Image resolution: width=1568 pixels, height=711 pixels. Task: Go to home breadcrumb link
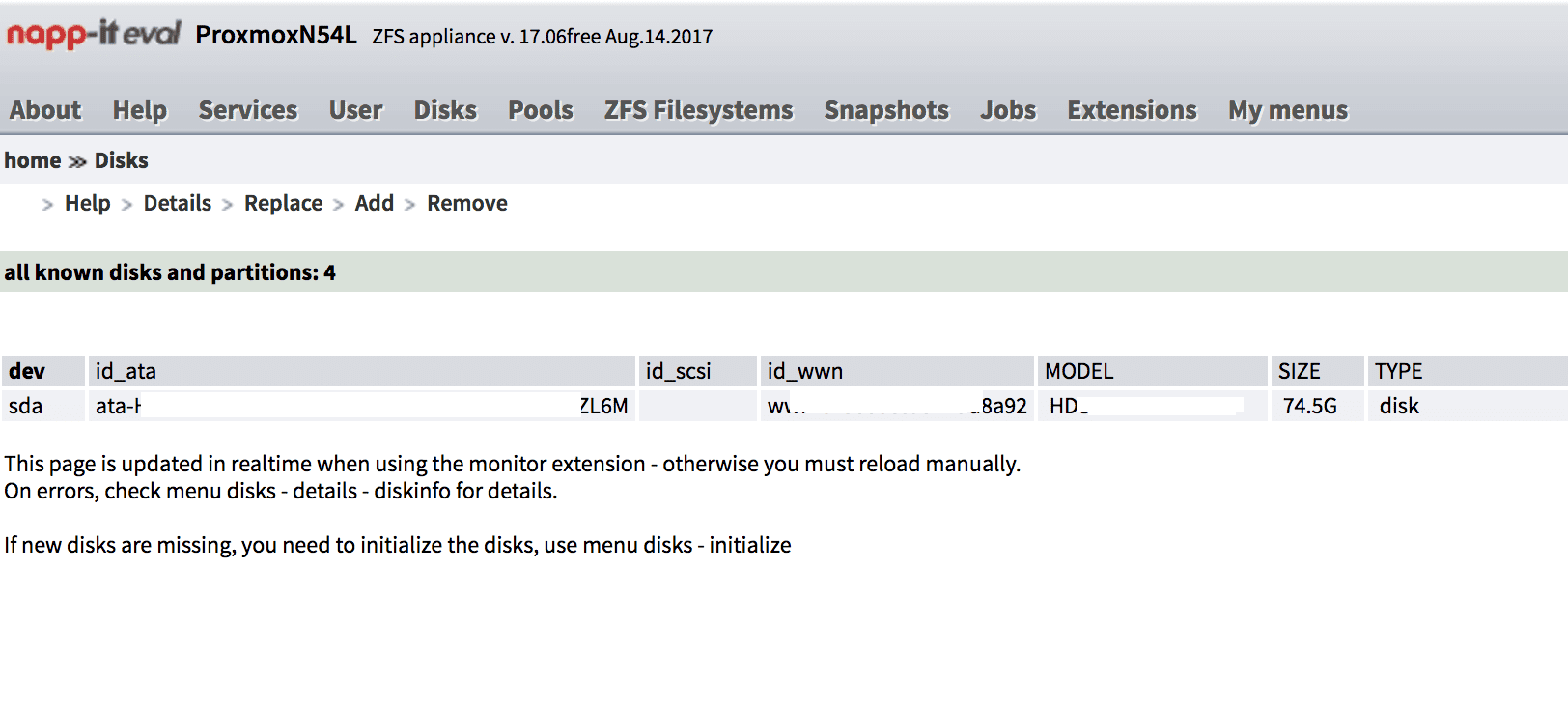(x=33, y=160)
